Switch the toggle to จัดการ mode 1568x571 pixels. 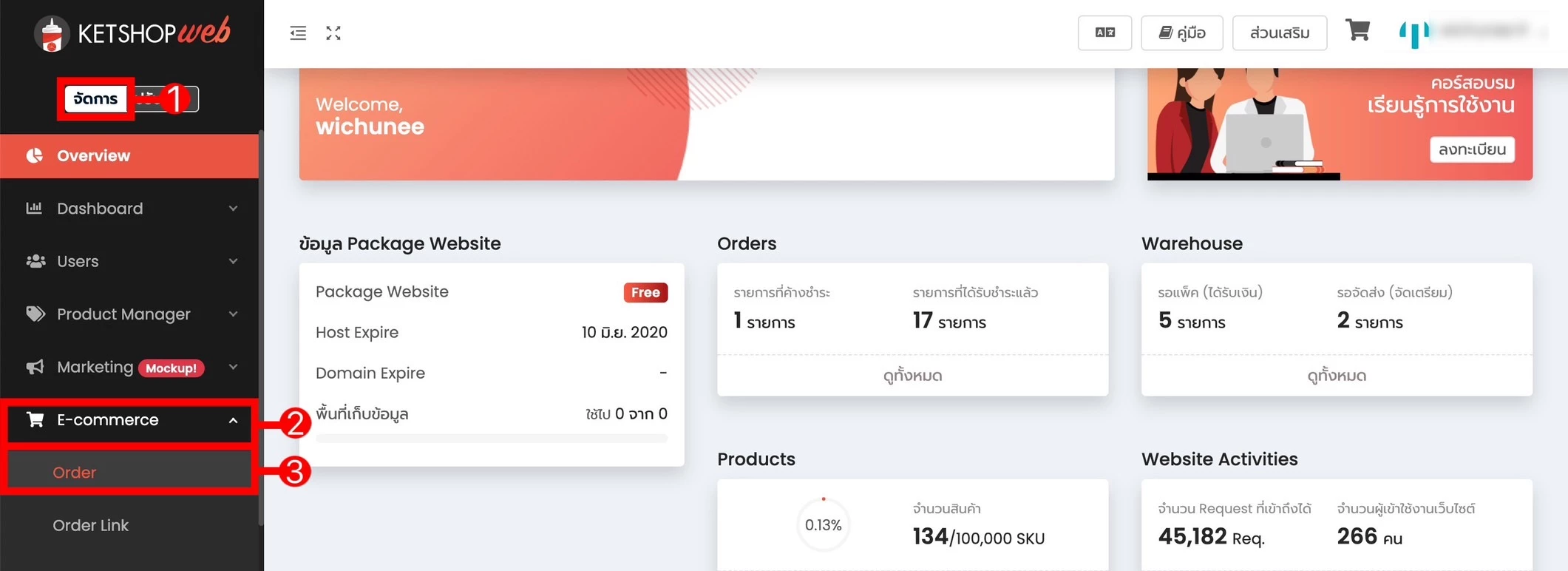click(95, 99)
